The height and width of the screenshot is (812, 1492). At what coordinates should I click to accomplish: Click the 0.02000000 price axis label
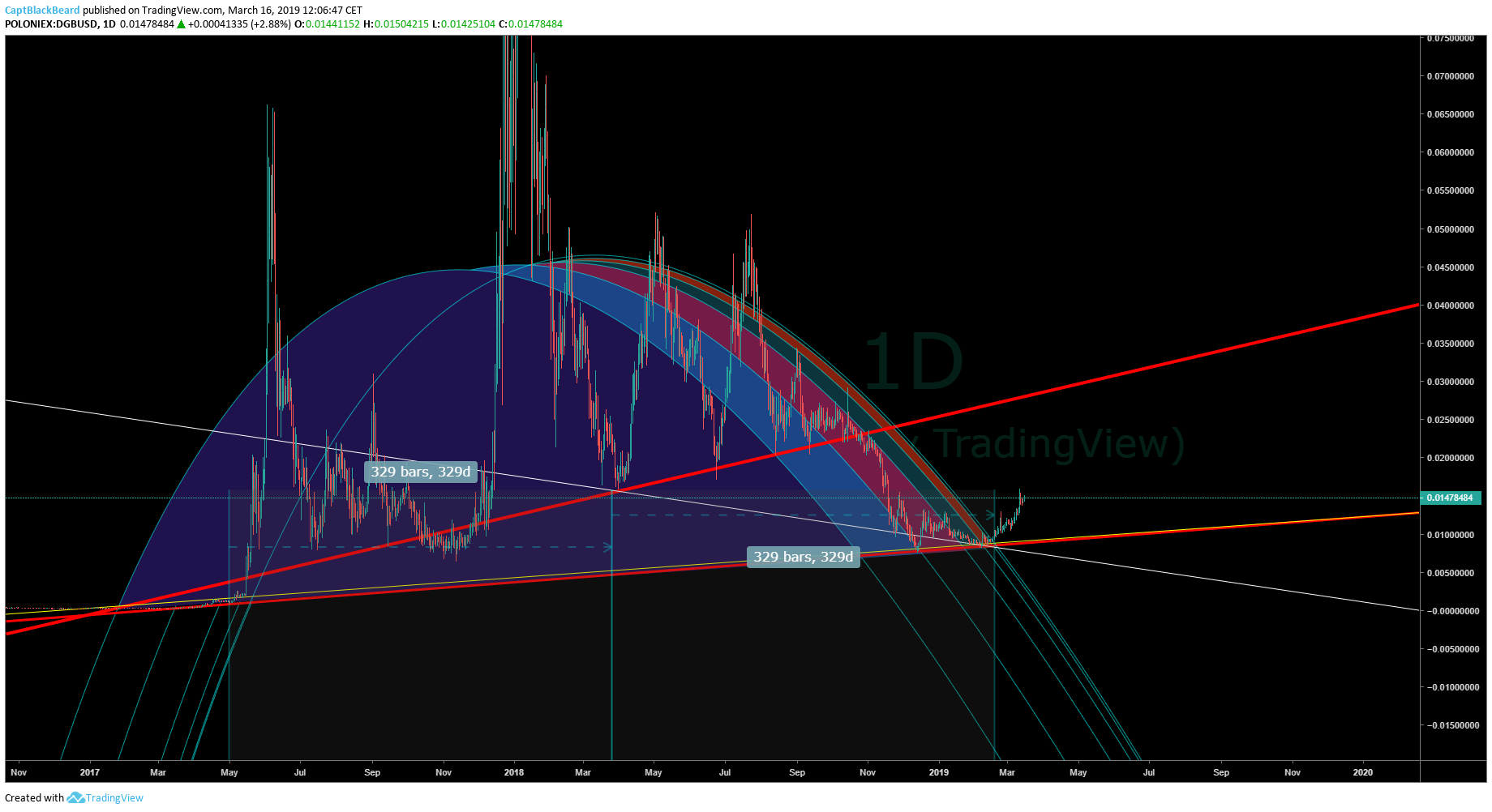1451,458
